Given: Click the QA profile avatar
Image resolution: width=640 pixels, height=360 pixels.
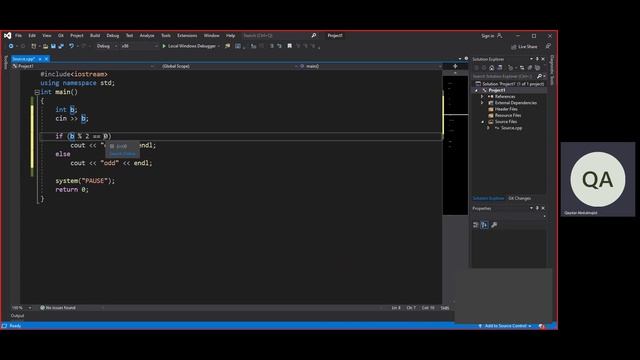Looking at the screenshot, I should 598,180.
